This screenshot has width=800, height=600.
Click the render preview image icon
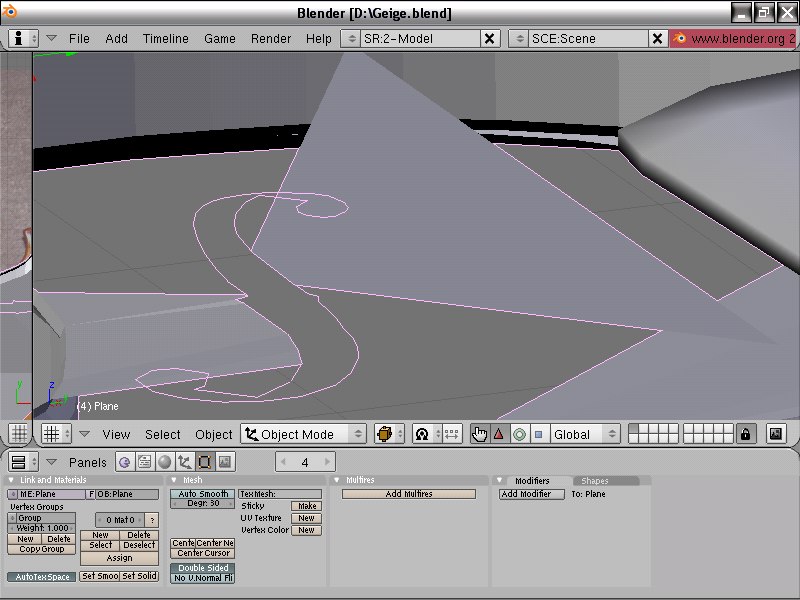click(x=776, y=434)
